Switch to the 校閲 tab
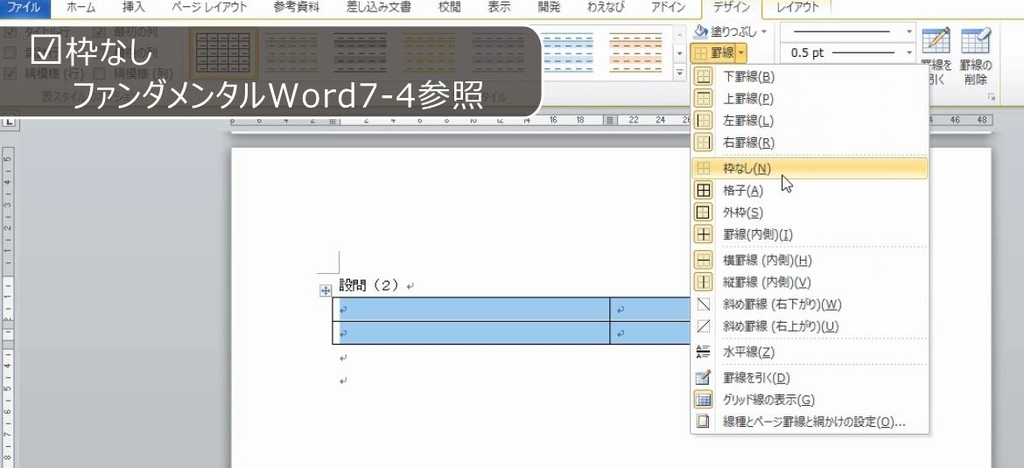This screenshot has height=468, width=1024. tap(451, 8)
